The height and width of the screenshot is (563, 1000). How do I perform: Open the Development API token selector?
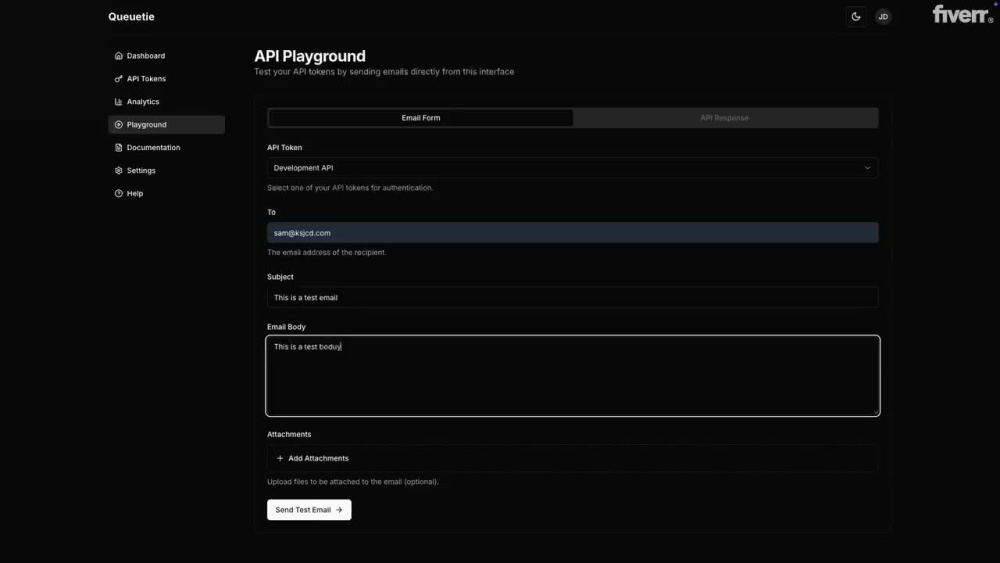[573, 168]
